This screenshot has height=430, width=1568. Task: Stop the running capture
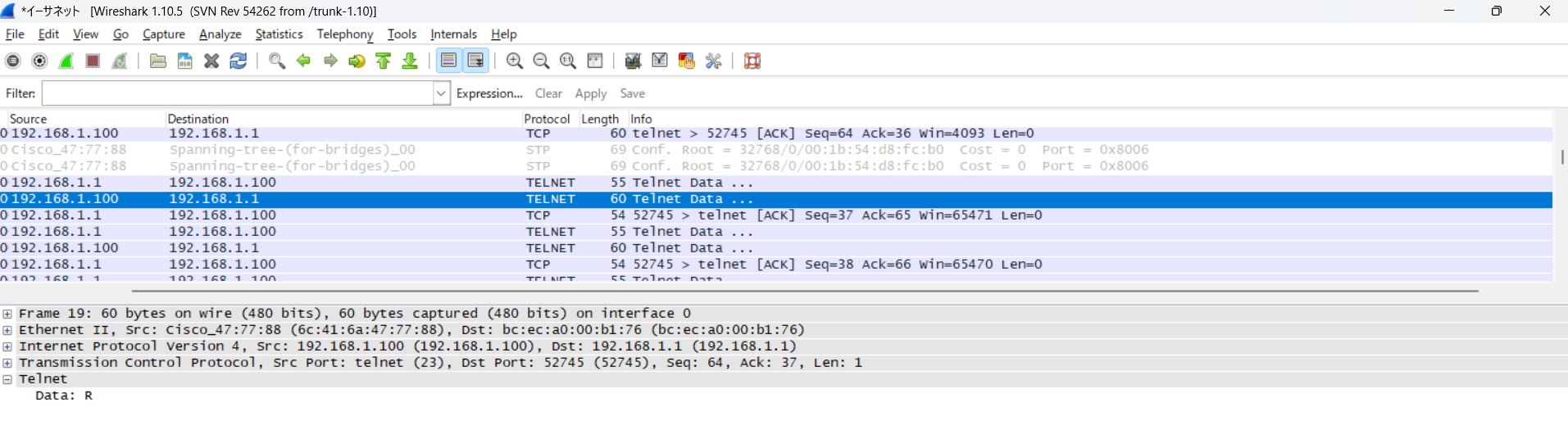pyautogui.click(x=93, y=61)
